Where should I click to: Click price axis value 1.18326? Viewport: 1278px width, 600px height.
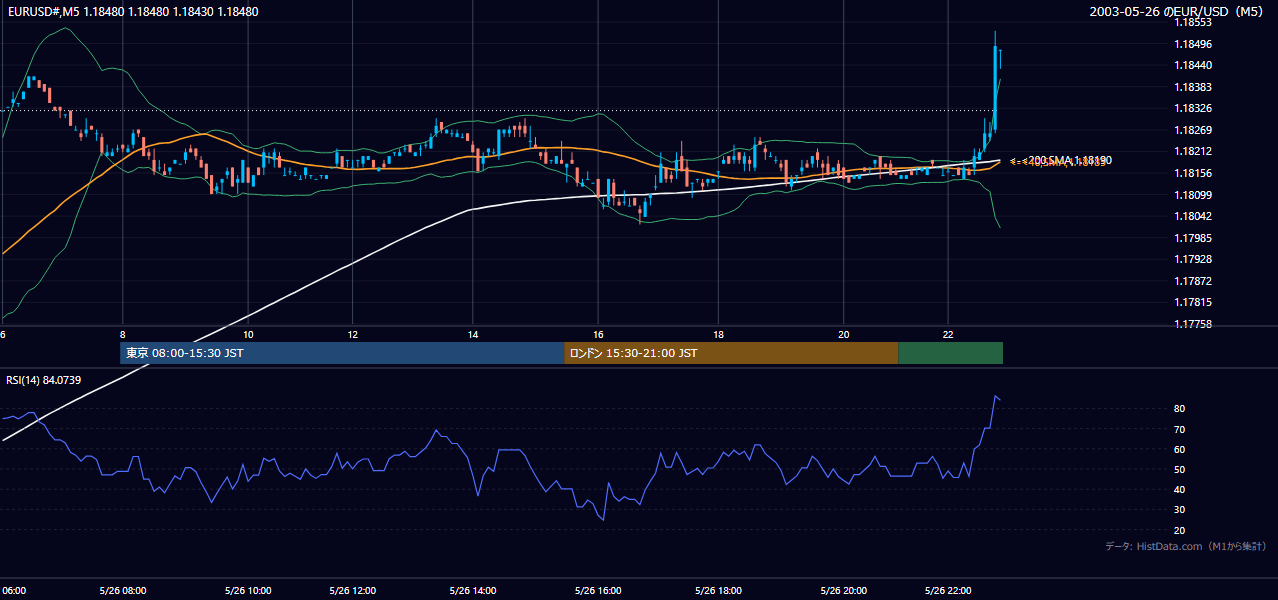1192,108
